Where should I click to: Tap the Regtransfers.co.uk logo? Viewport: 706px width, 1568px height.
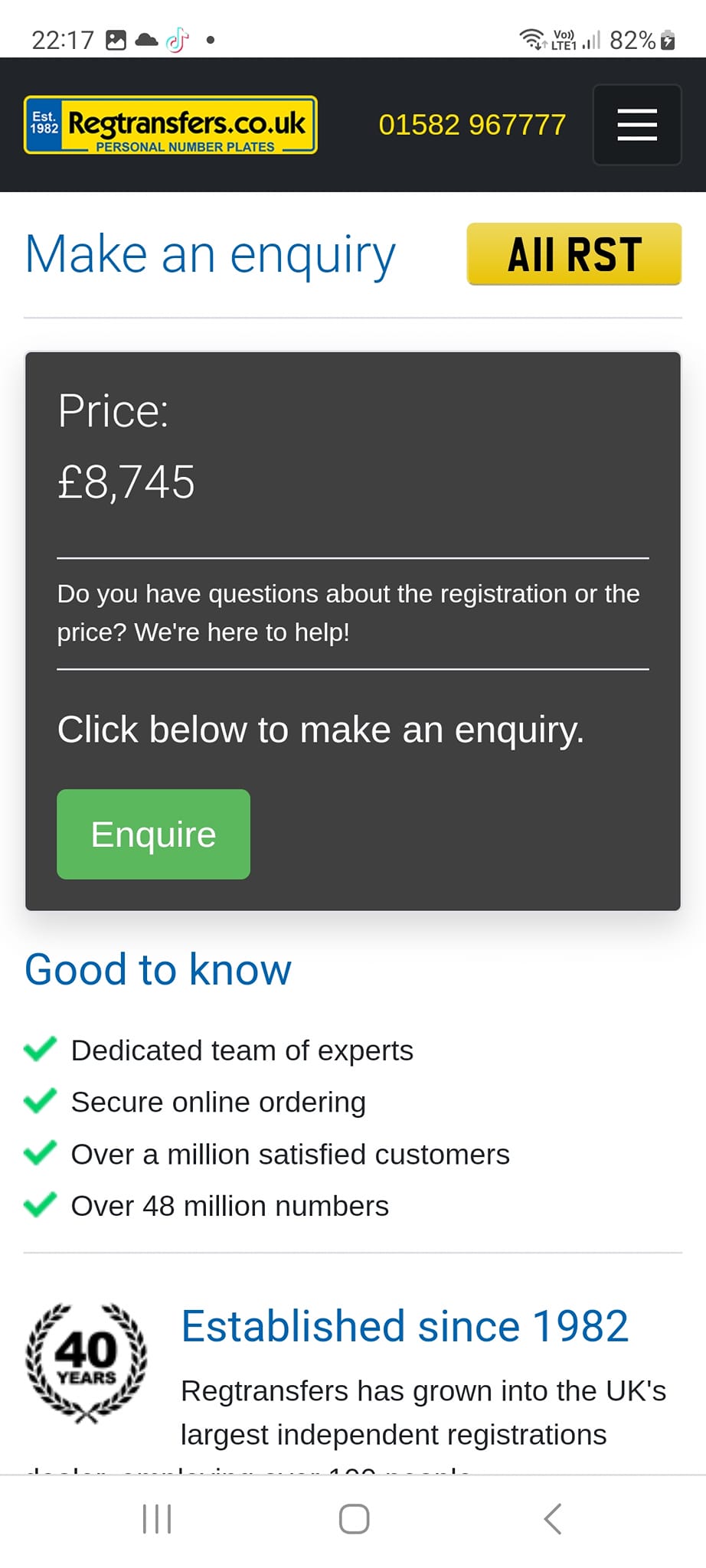pos(171,125)
